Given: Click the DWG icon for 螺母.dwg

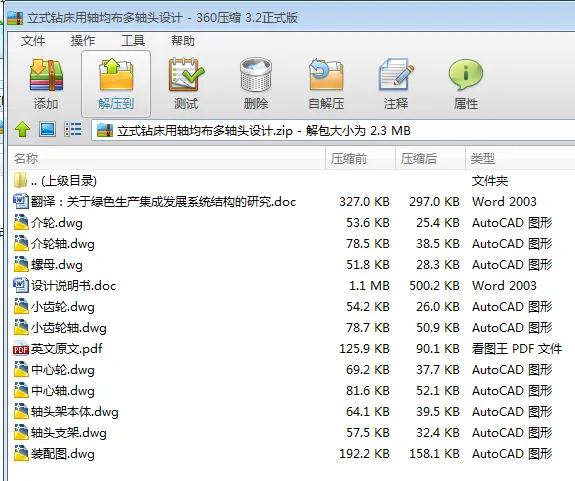Looking at the screenshot, I should click(x=21, y=264).
